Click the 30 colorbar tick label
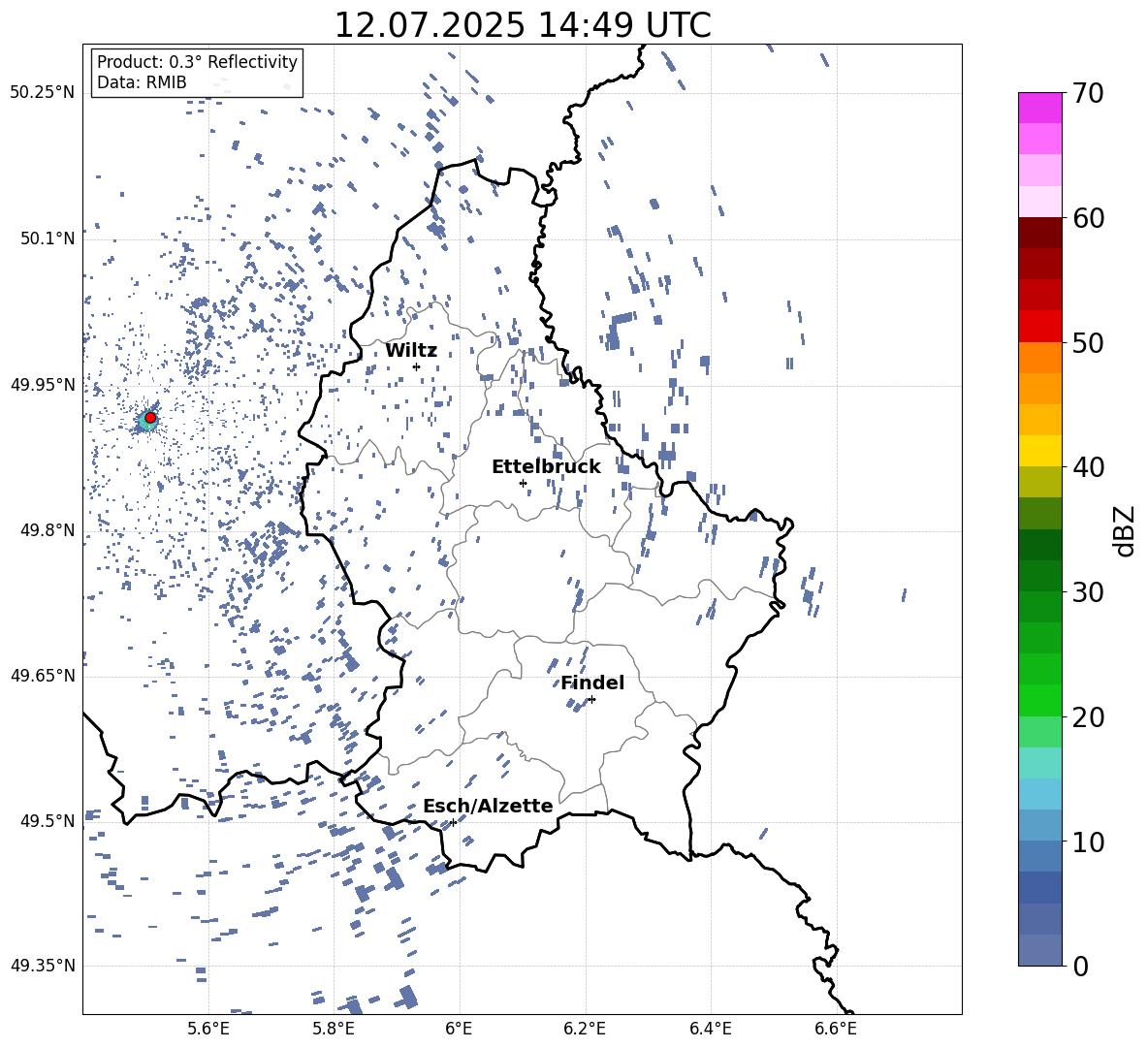This screenshot has height=1048, width=1148. [1088, 592]
